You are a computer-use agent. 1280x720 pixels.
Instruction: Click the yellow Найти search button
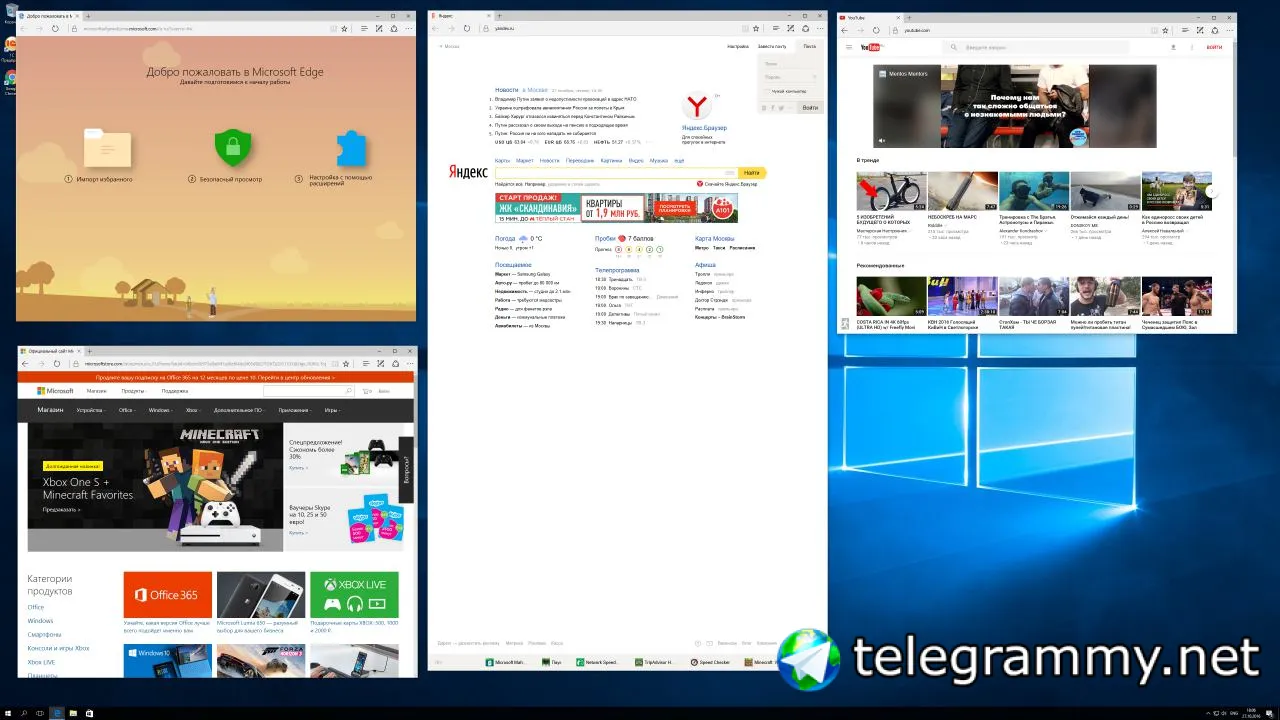[752, 173]
